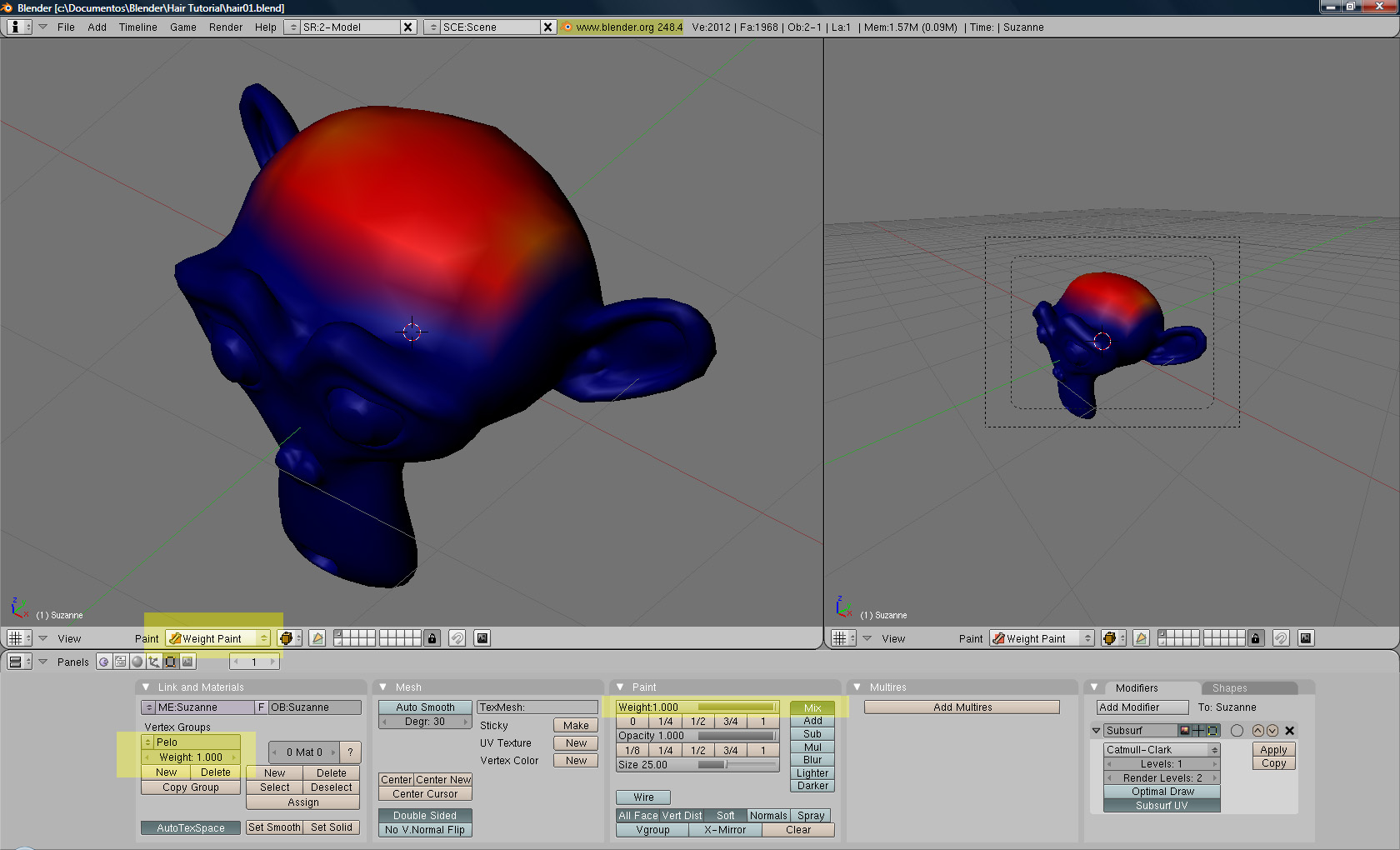Open the Help menu

pos(266,27)
